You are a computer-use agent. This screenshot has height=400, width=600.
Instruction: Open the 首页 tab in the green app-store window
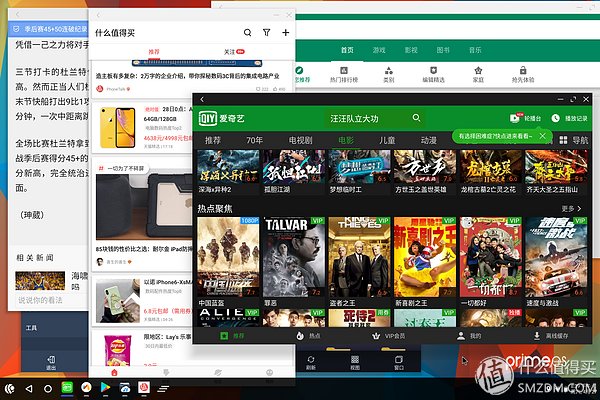click(347, 50)
